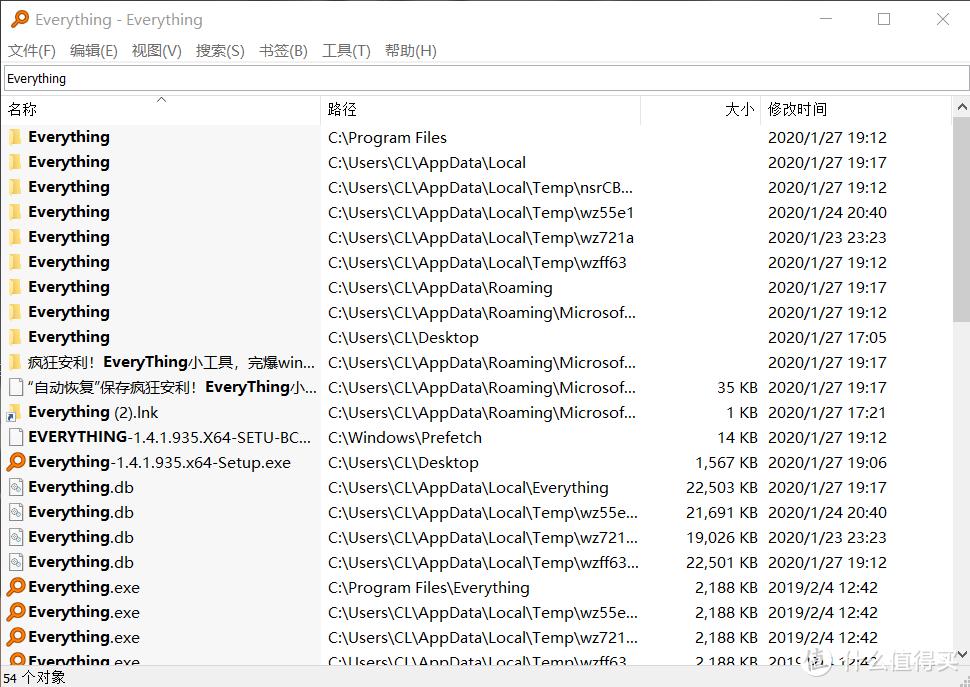Open the 视图(V) menu
This screenshot has height=687, width=970.
coord(157,51)
